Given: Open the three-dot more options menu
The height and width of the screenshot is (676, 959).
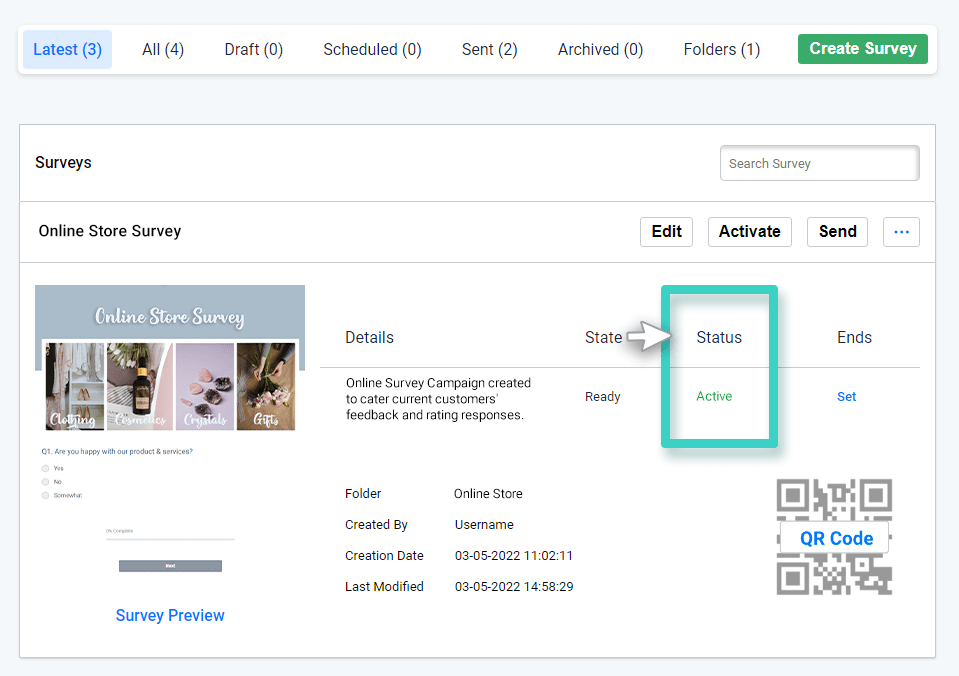Looking at the screenshot, I should point(900,231).
